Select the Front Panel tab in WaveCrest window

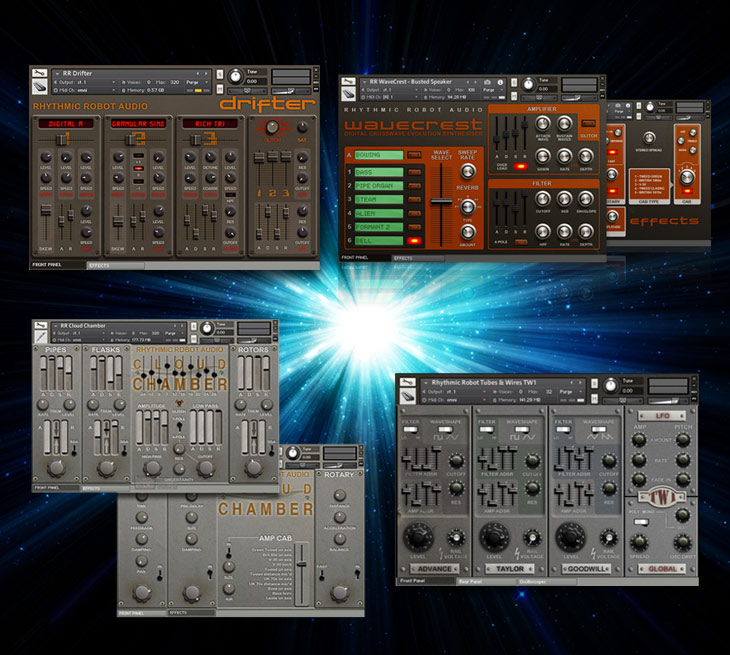(365, 257)
